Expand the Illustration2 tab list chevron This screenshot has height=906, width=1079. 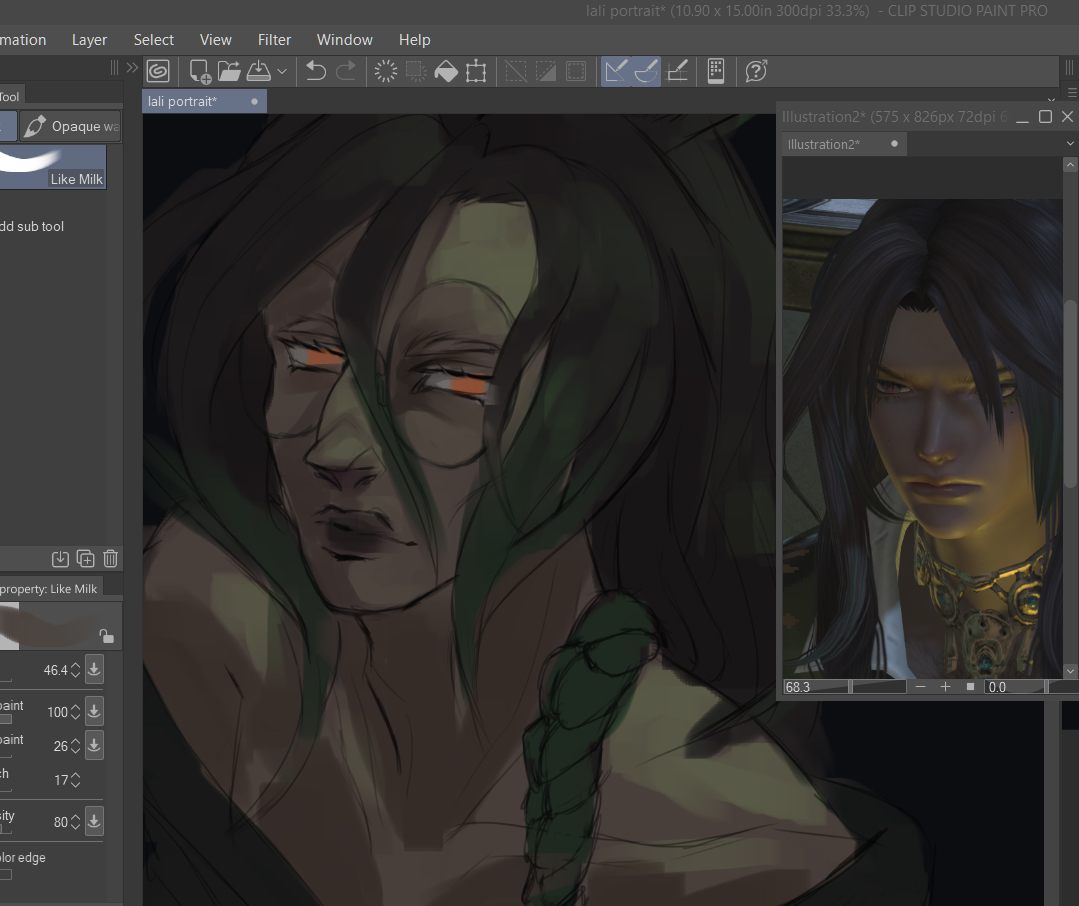[1070, 144]
